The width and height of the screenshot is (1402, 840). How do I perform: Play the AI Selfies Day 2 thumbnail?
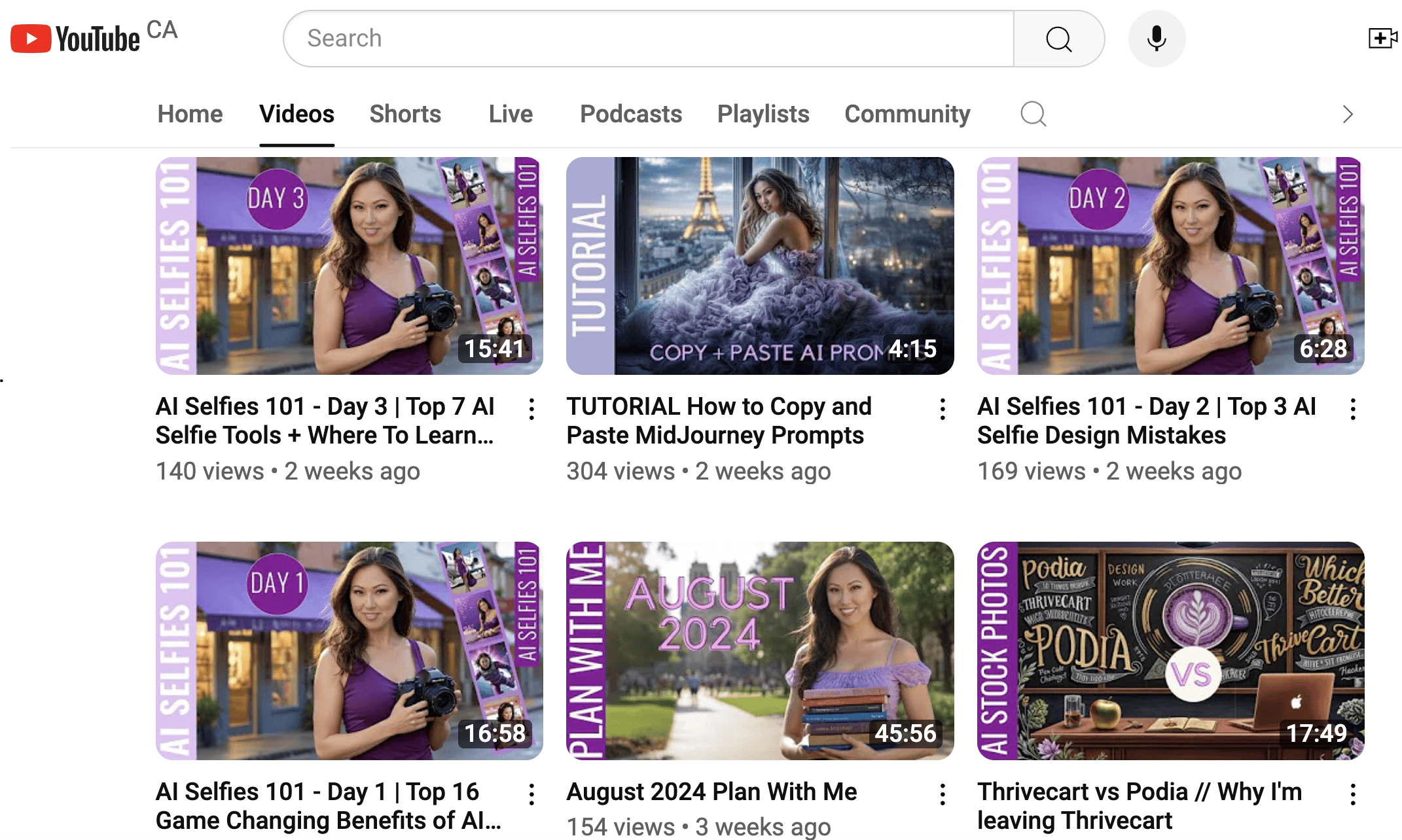[x=1171, y=266]
